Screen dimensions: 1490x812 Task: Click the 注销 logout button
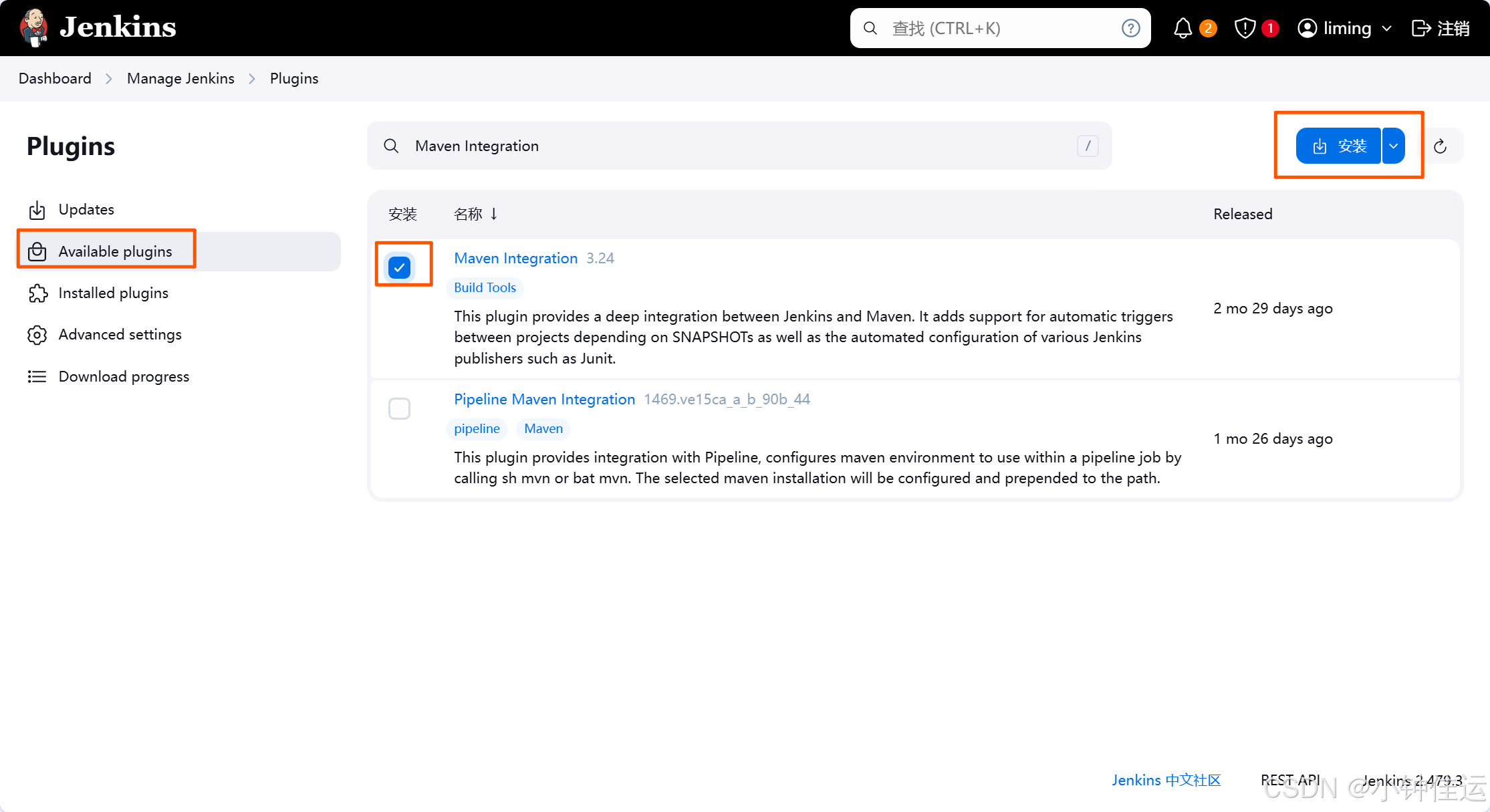pos(1440,28)
